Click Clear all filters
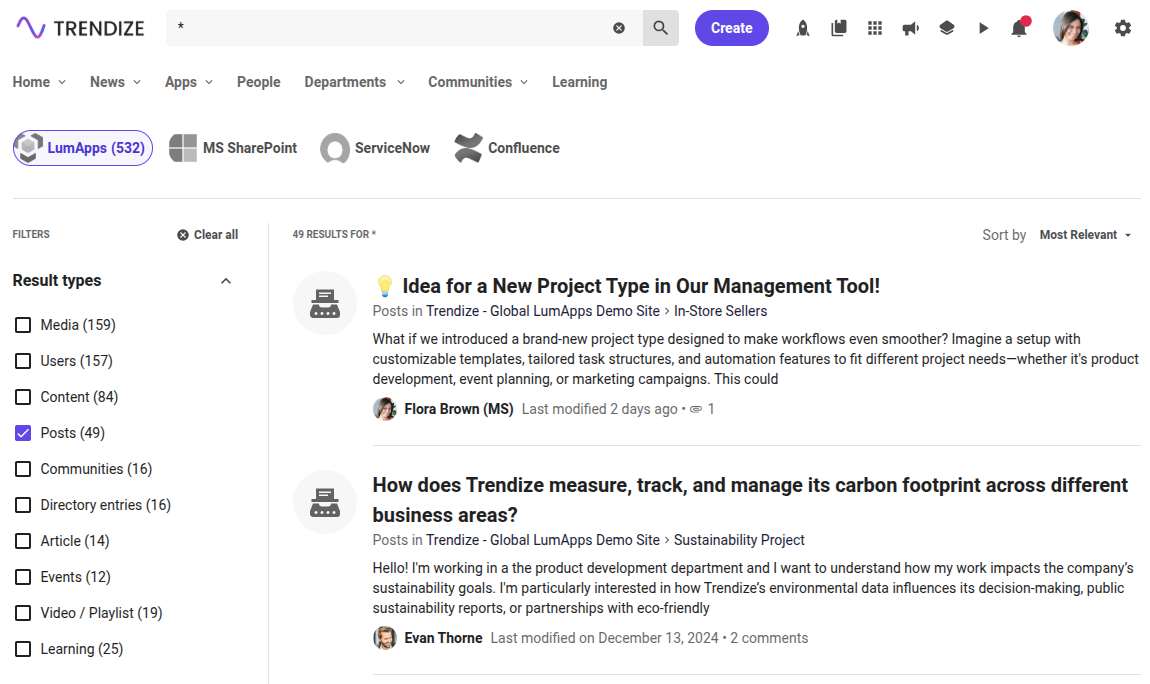This screenshot has width=1150, height=684. [208, 235]
